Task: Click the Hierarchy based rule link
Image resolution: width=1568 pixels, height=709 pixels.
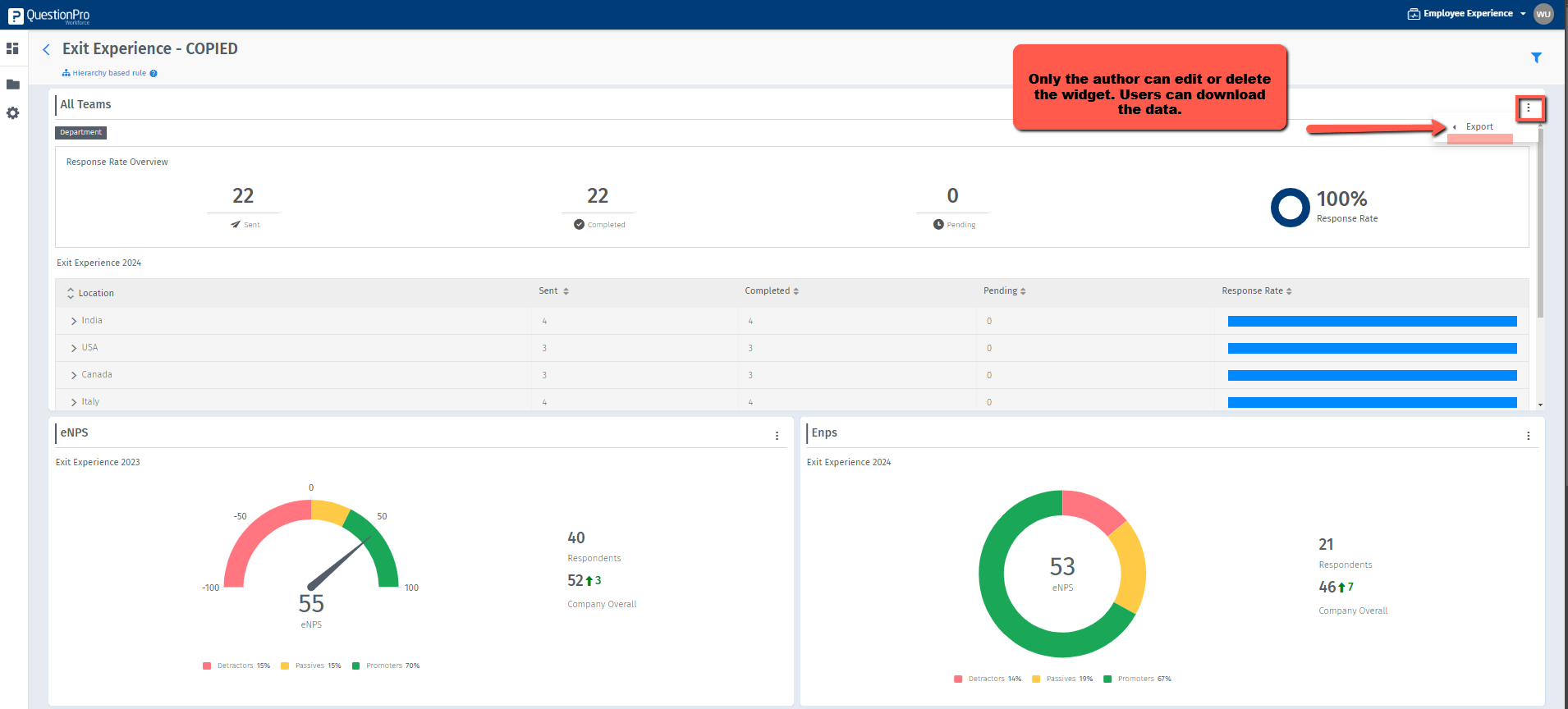Action: pyautogui.click(x=108, y=74)
